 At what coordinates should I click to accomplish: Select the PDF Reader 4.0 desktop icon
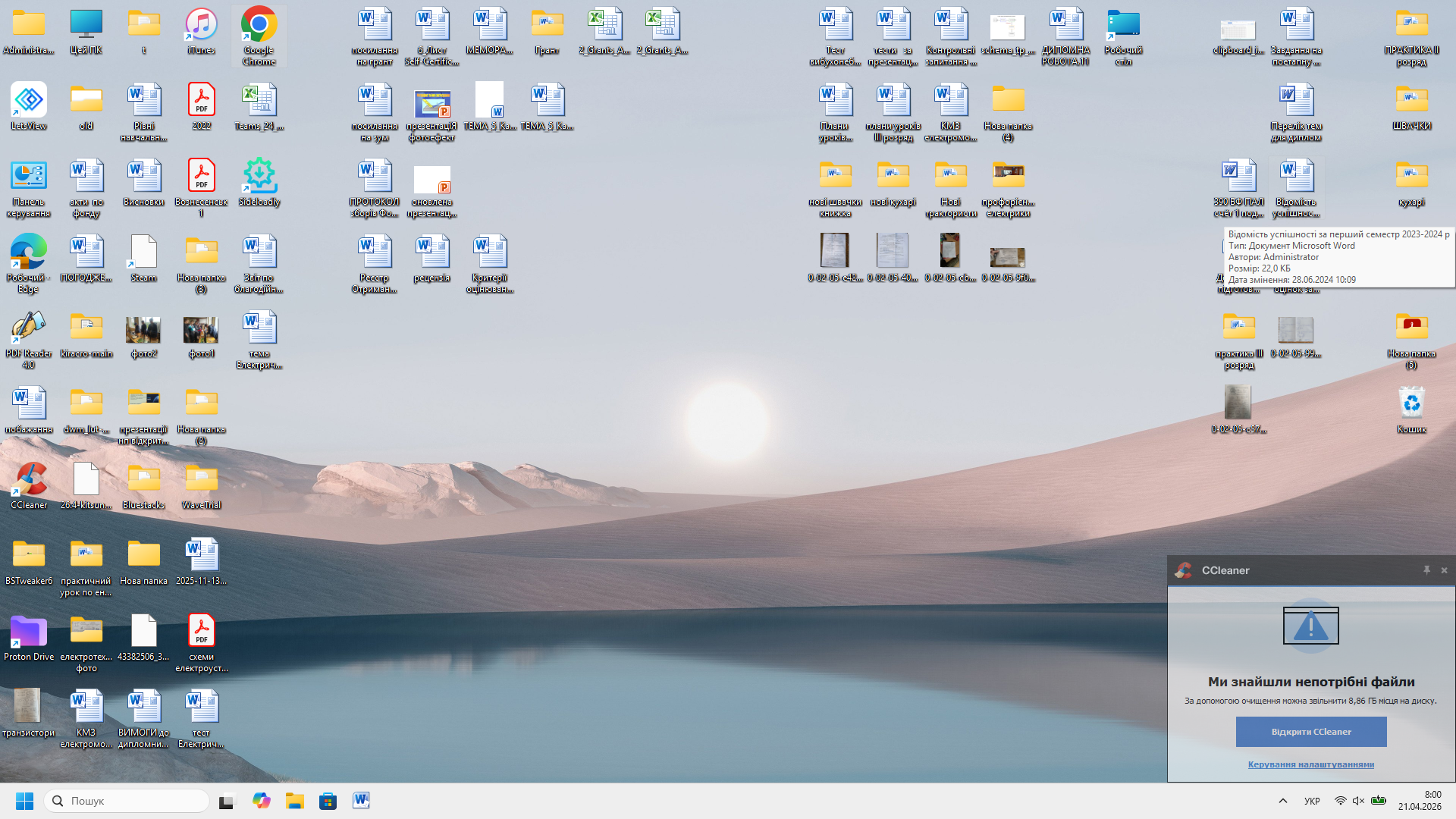pyautogui.click(x=29, y=339)
